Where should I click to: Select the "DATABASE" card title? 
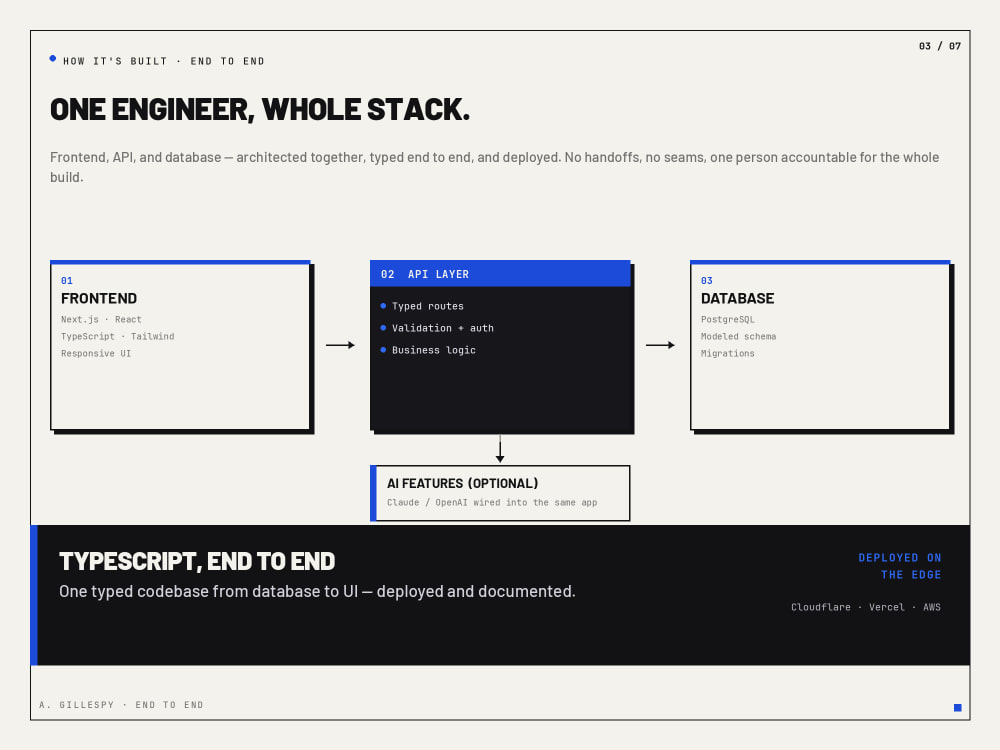[x=737, y=298]
